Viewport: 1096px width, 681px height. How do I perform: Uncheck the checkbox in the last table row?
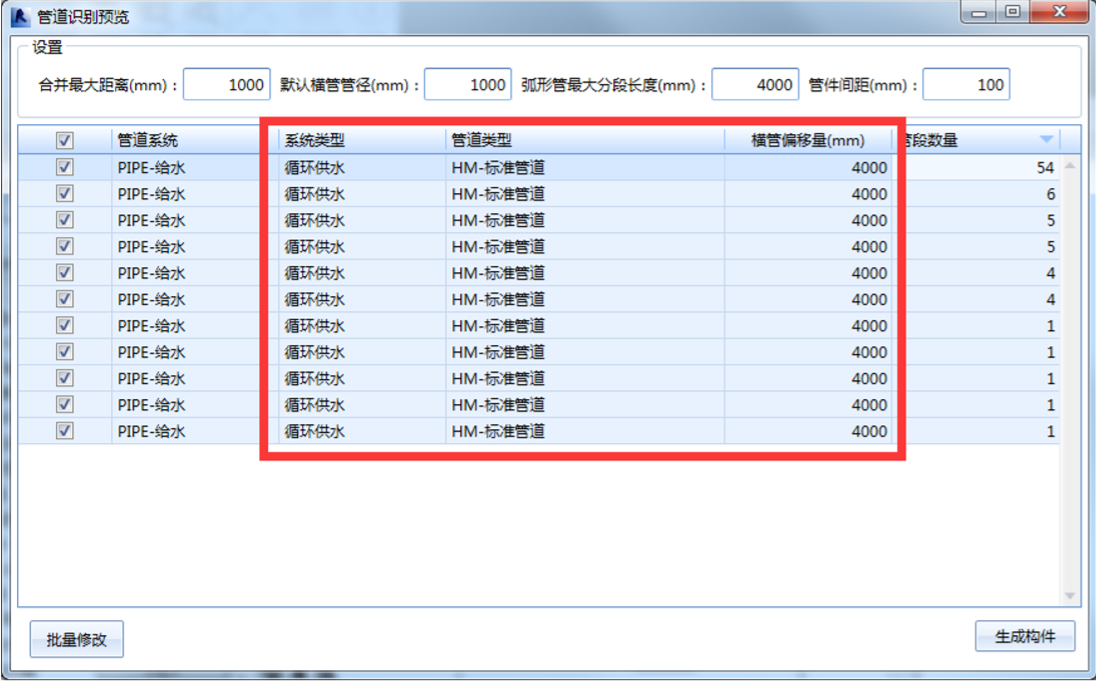[64, 431]
